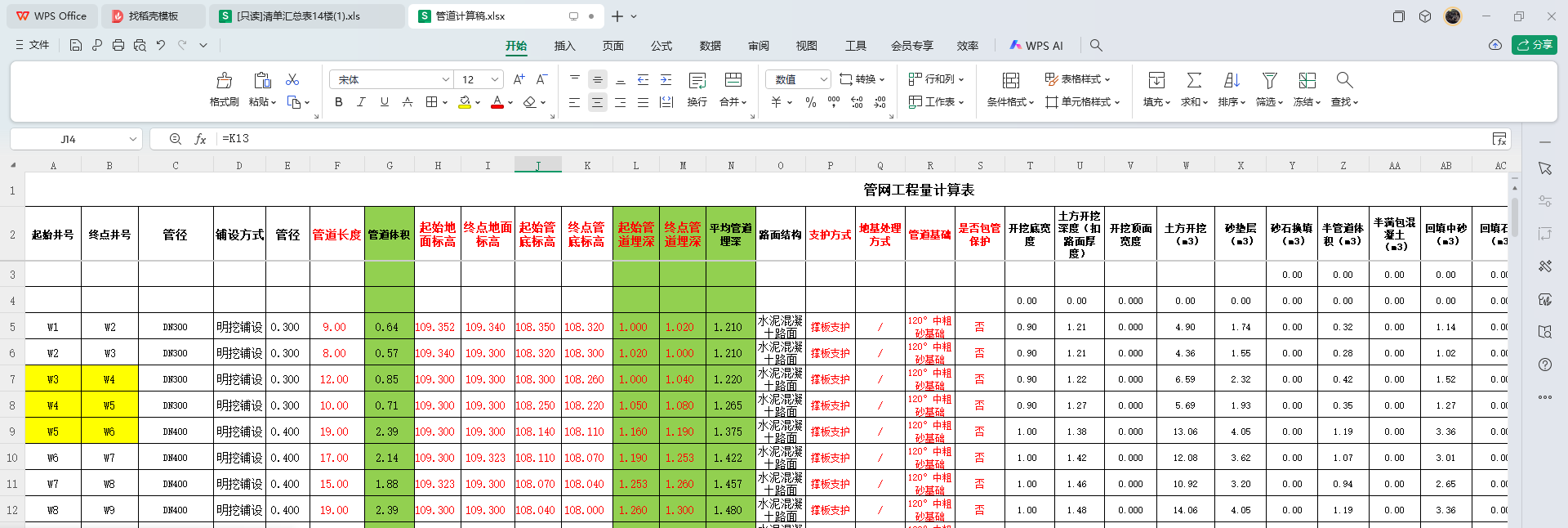Switch to the 审阅 (Review) ribbon tab
The height and width of the screenshot is (528, 1568).
[x=759, y=46]
